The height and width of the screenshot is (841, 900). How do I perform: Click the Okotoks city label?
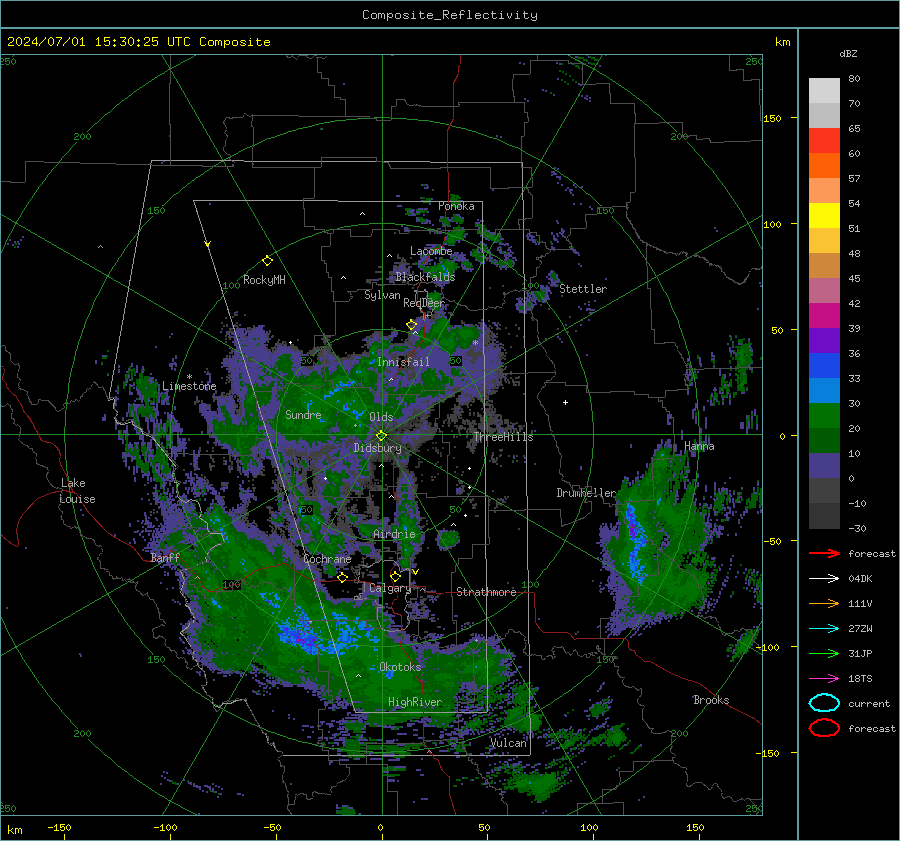(x=400, y=667)
